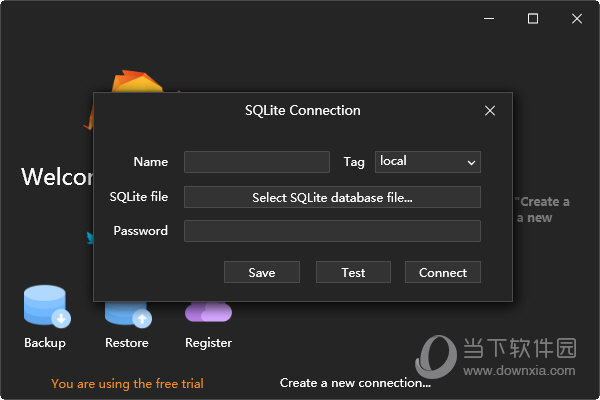Viewport: 600px width, 400px height.
Task: Click the Restore database icon
Action: pos(128,315)
